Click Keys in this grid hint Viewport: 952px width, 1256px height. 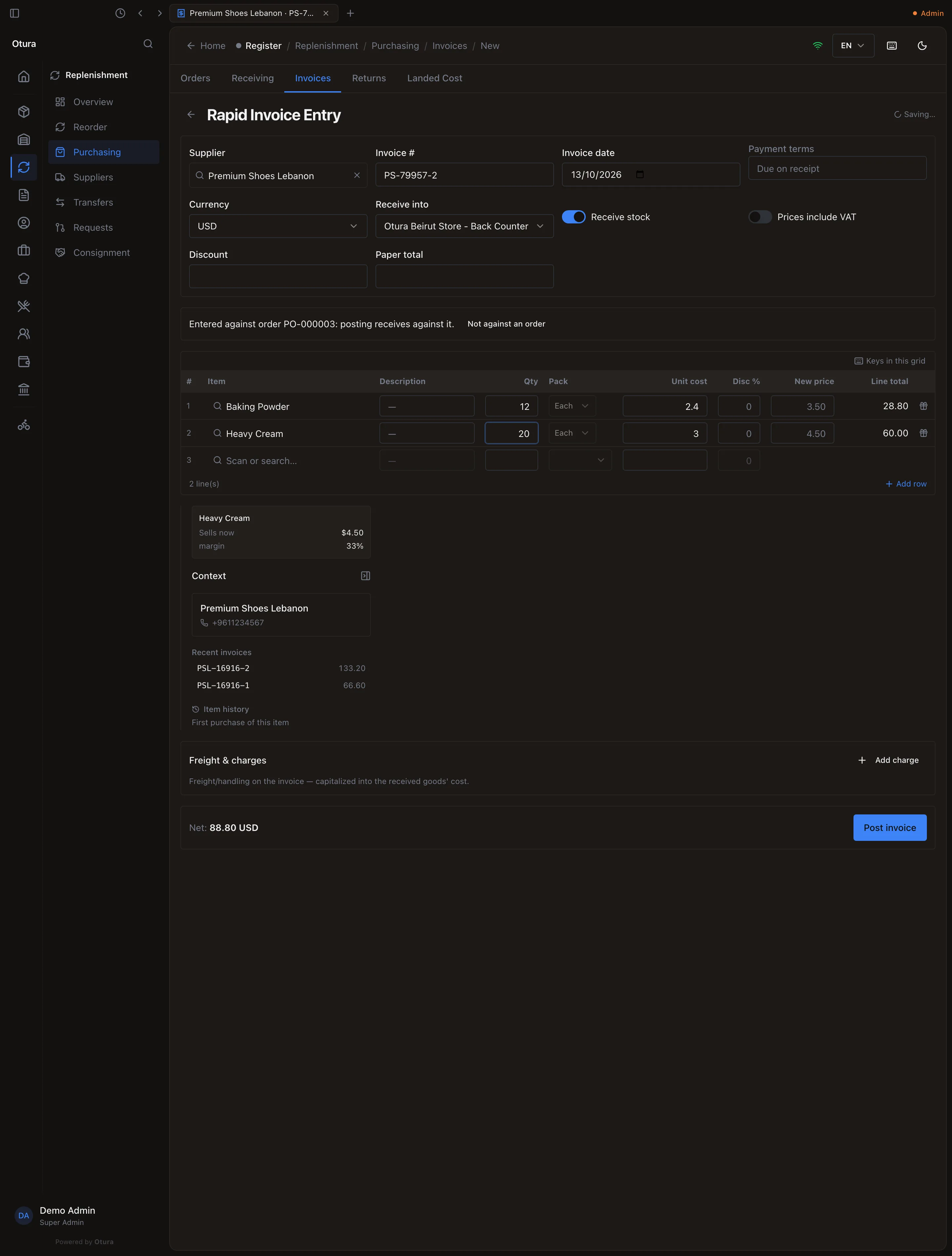tap(890, 361)
